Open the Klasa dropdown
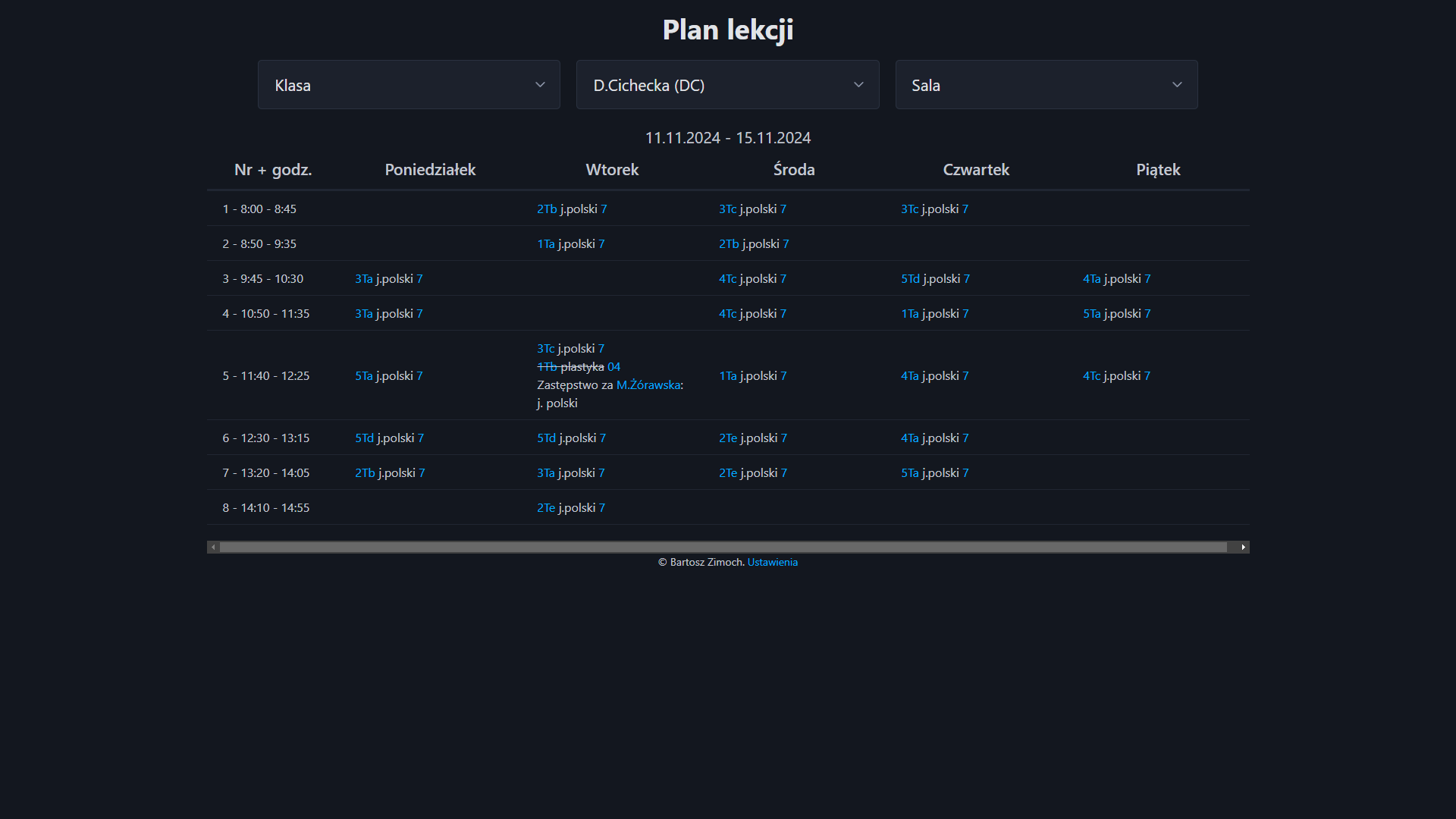1456x819 pixels. [408, 84]
